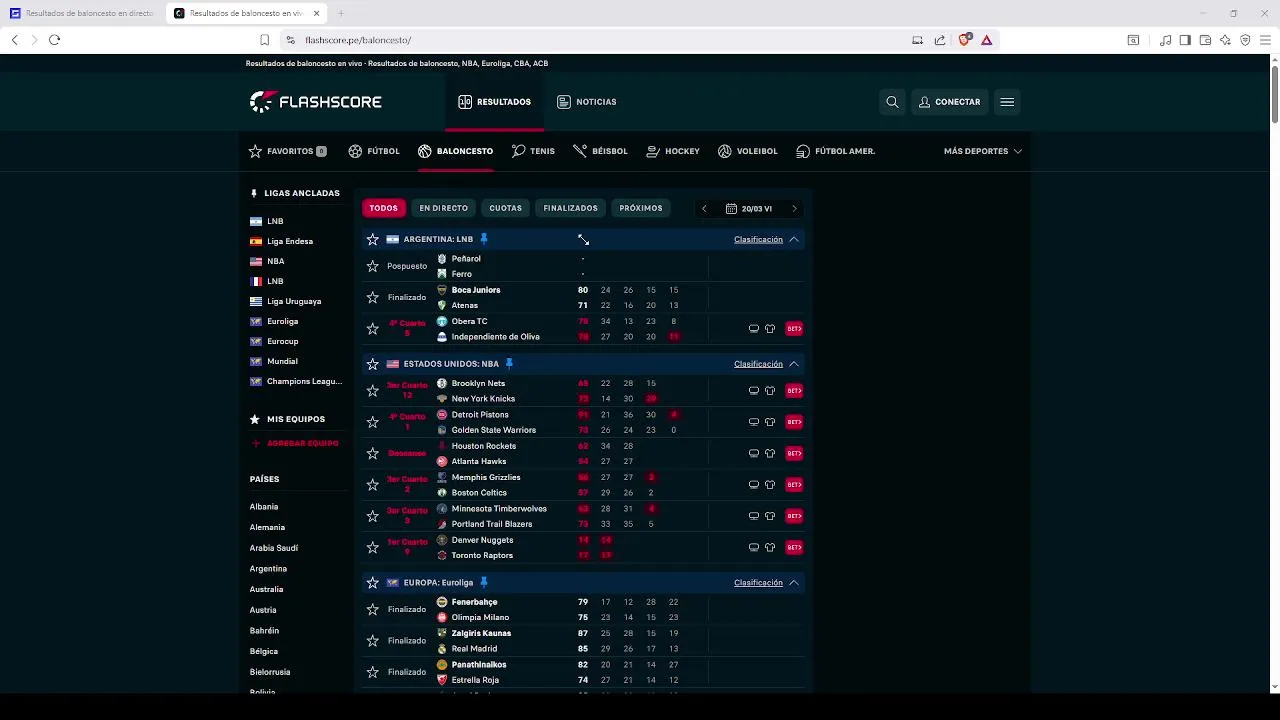Screen dimensions: 1280x720
Task: Reload the page in the browser toolbar
Action: click(55, 40)
